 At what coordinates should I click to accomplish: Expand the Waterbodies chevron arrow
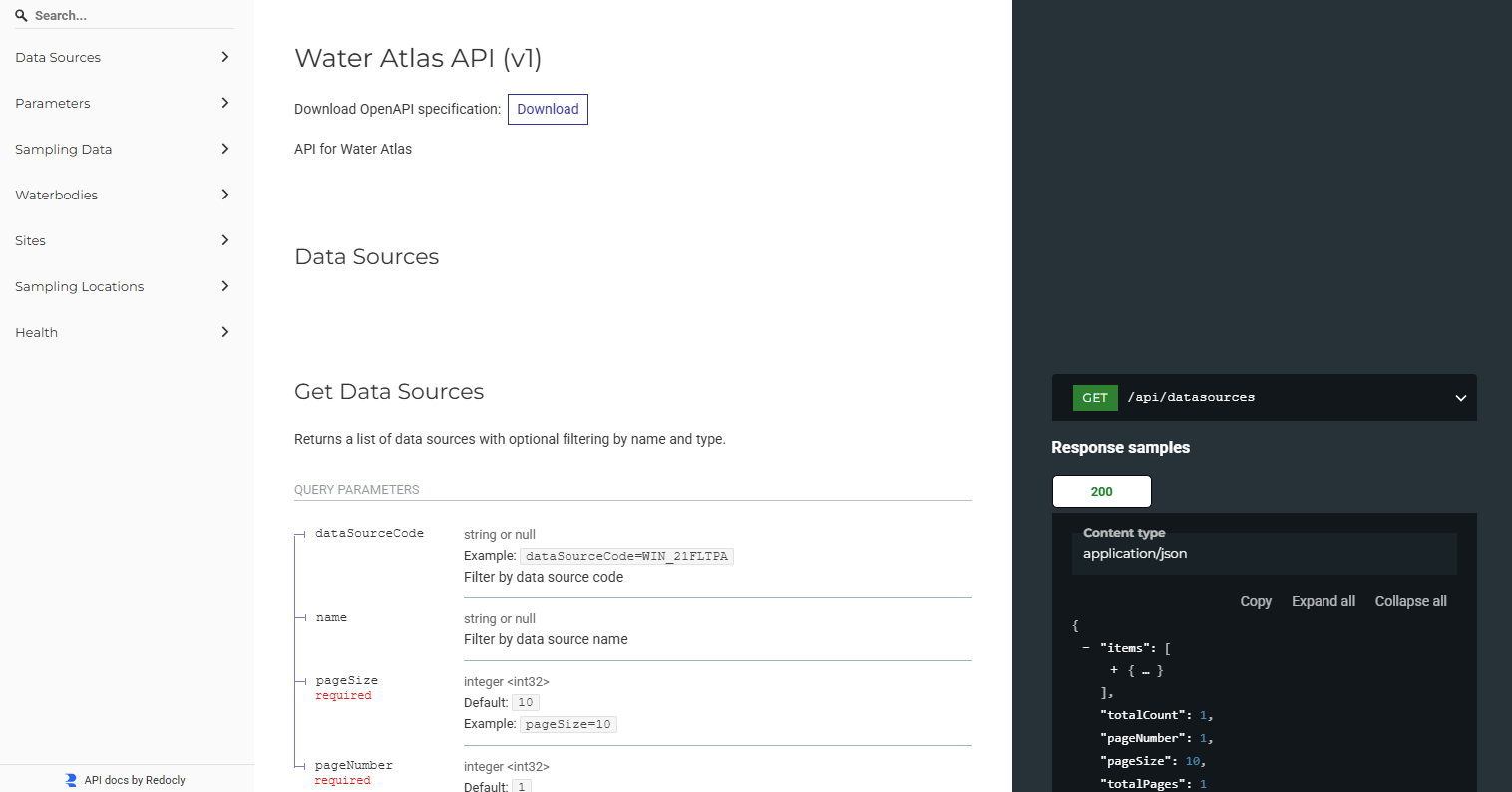(x=225, y=195)
